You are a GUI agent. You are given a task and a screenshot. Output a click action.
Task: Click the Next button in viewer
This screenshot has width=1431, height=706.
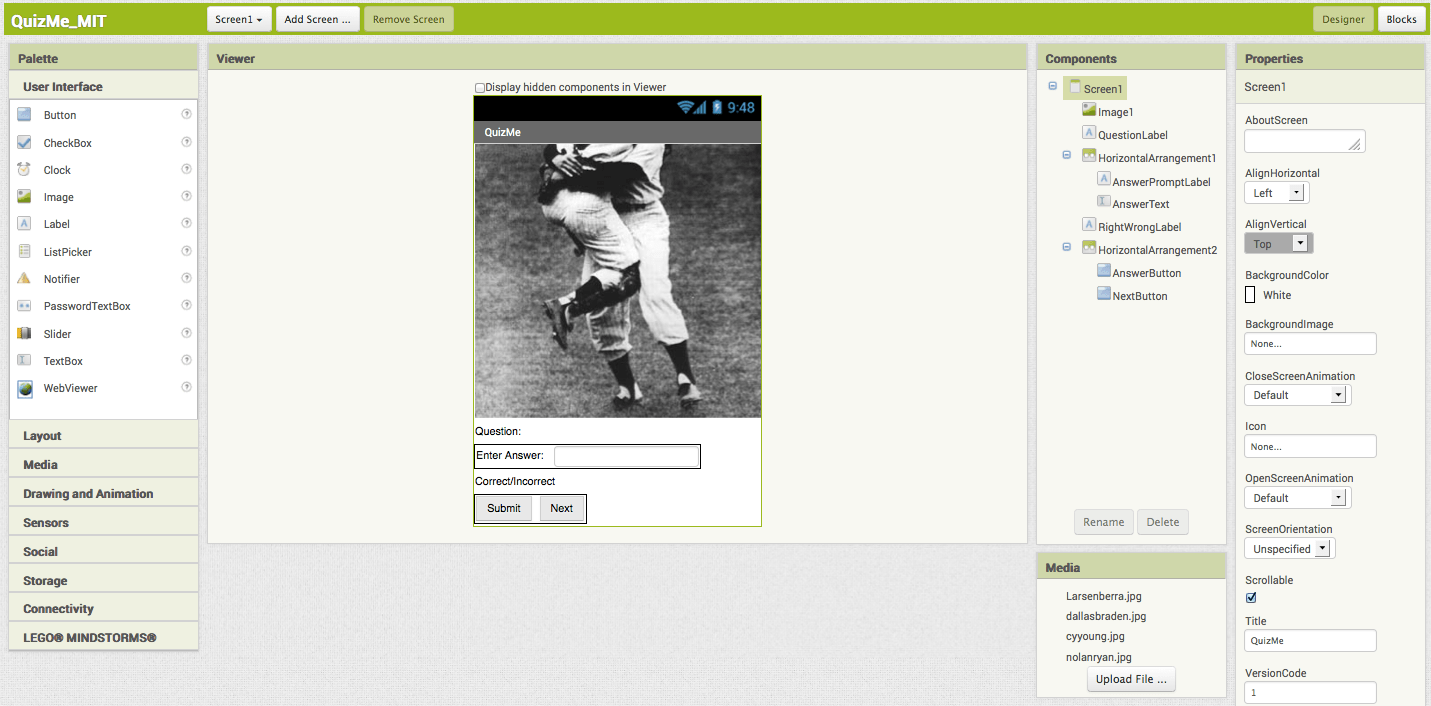tap(562, 508)
